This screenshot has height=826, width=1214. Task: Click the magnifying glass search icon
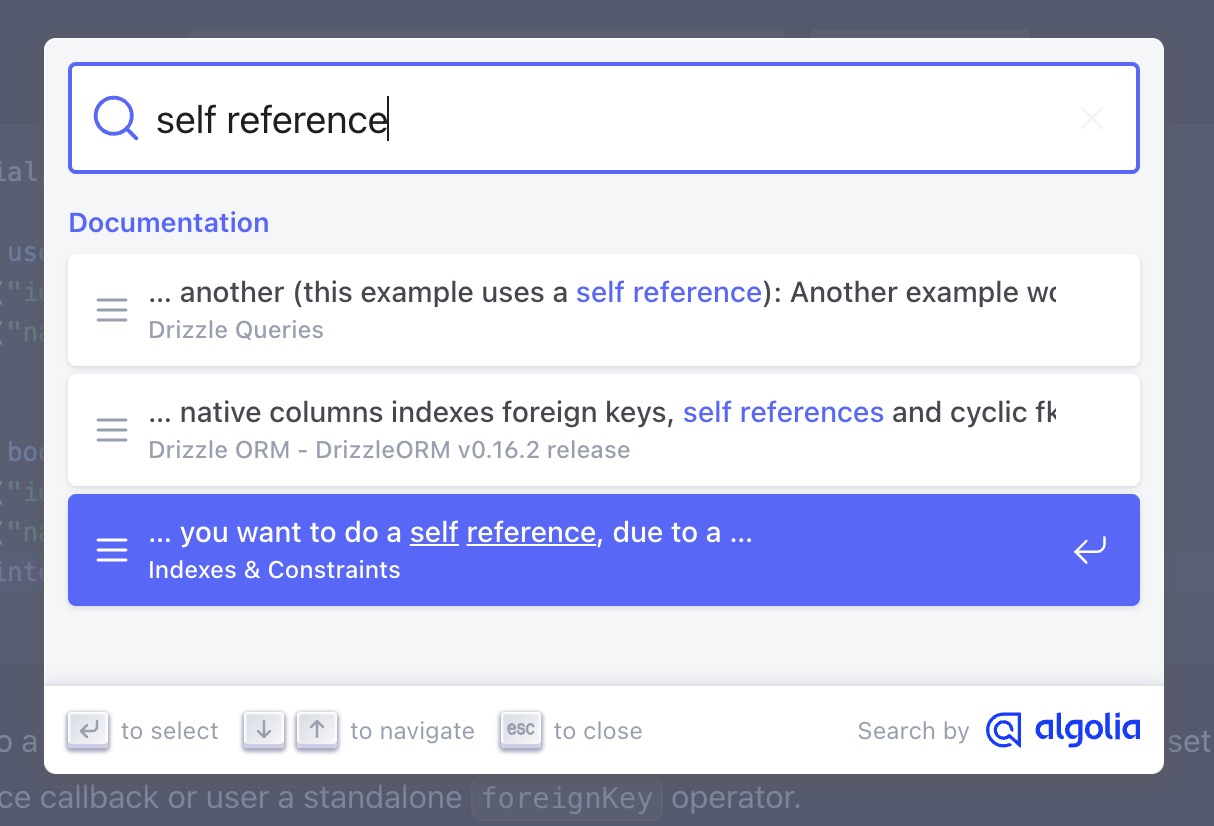116,118
